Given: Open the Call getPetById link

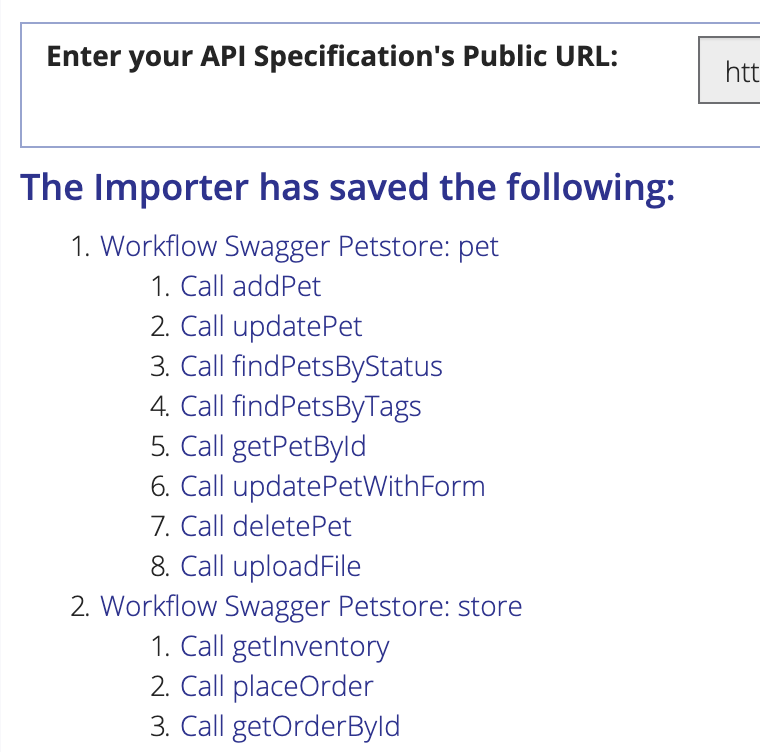Looking at the screenshot, I should 273,447.
